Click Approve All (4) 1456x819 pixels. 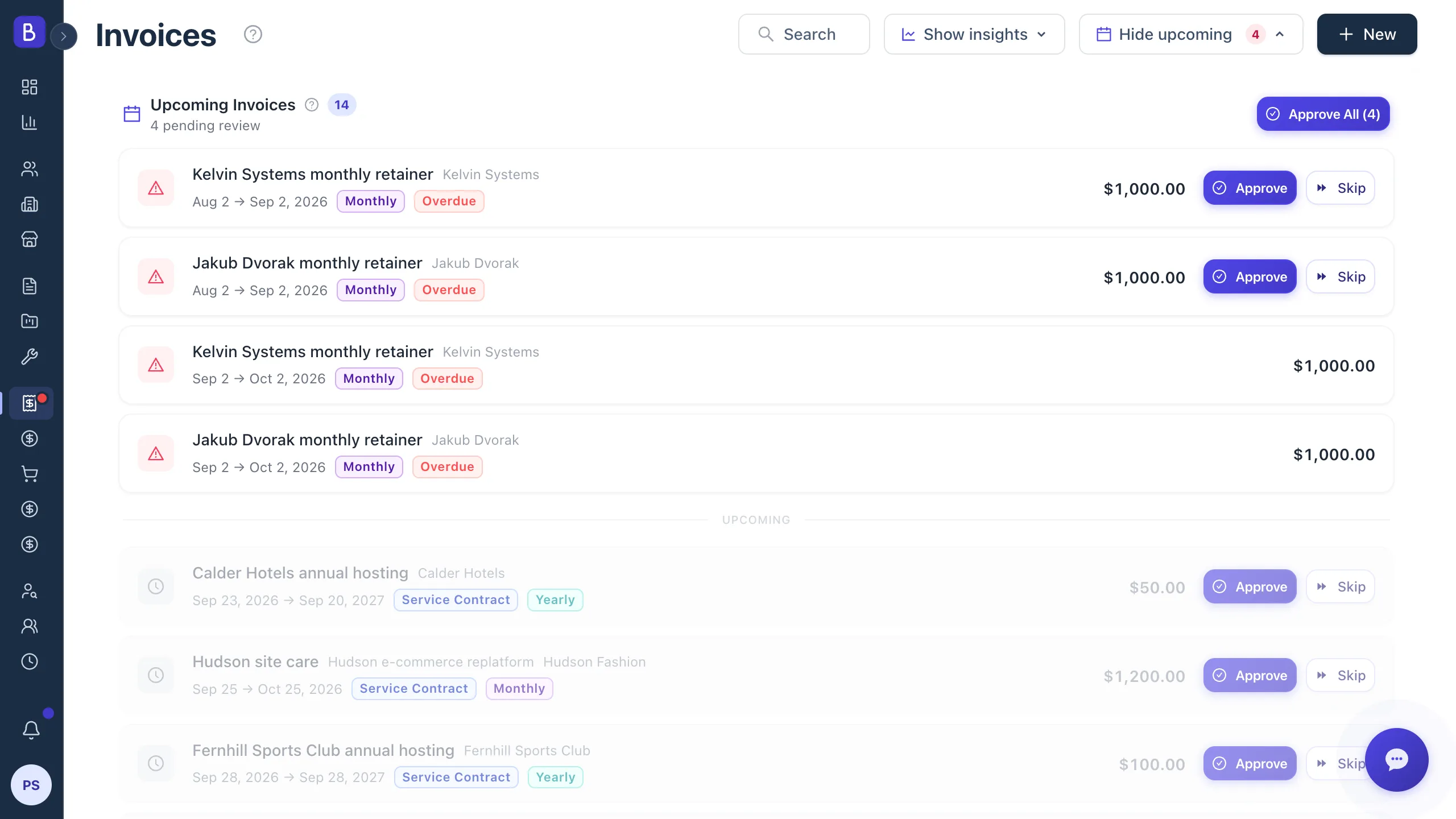(x=1323, y=114)
